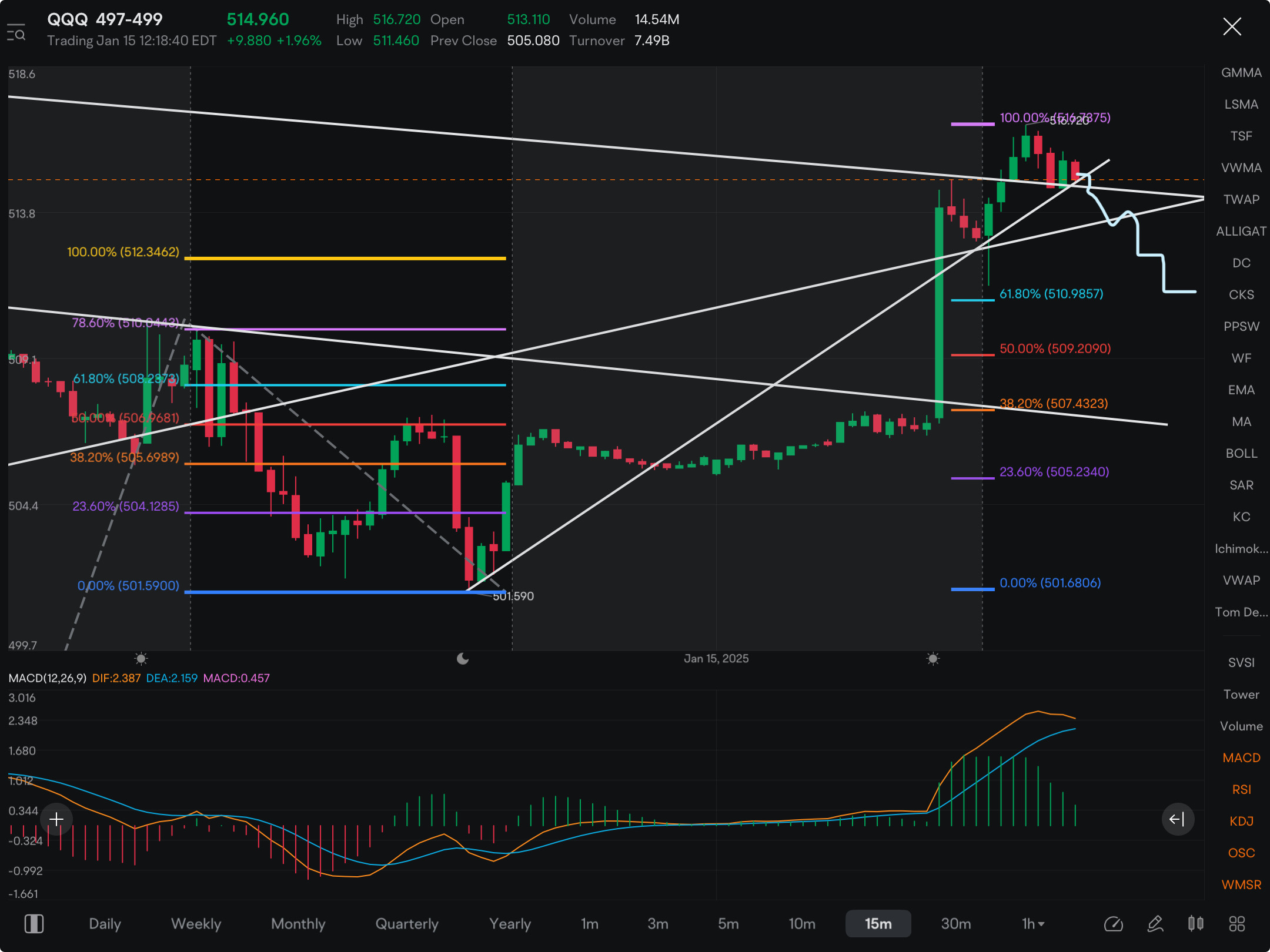This screenshot has height=952, width=1270.
Task: Toggle the Tom DeMark indicator
Action: [x=1241, y=612]
